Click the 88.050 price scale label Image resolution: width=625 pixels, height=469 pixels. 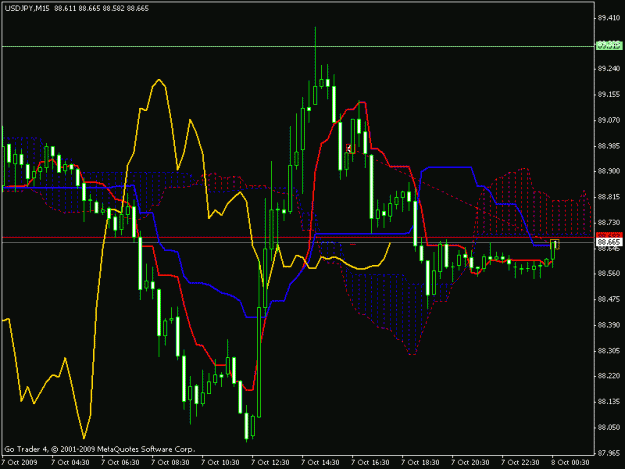click(x=609, y=428)
